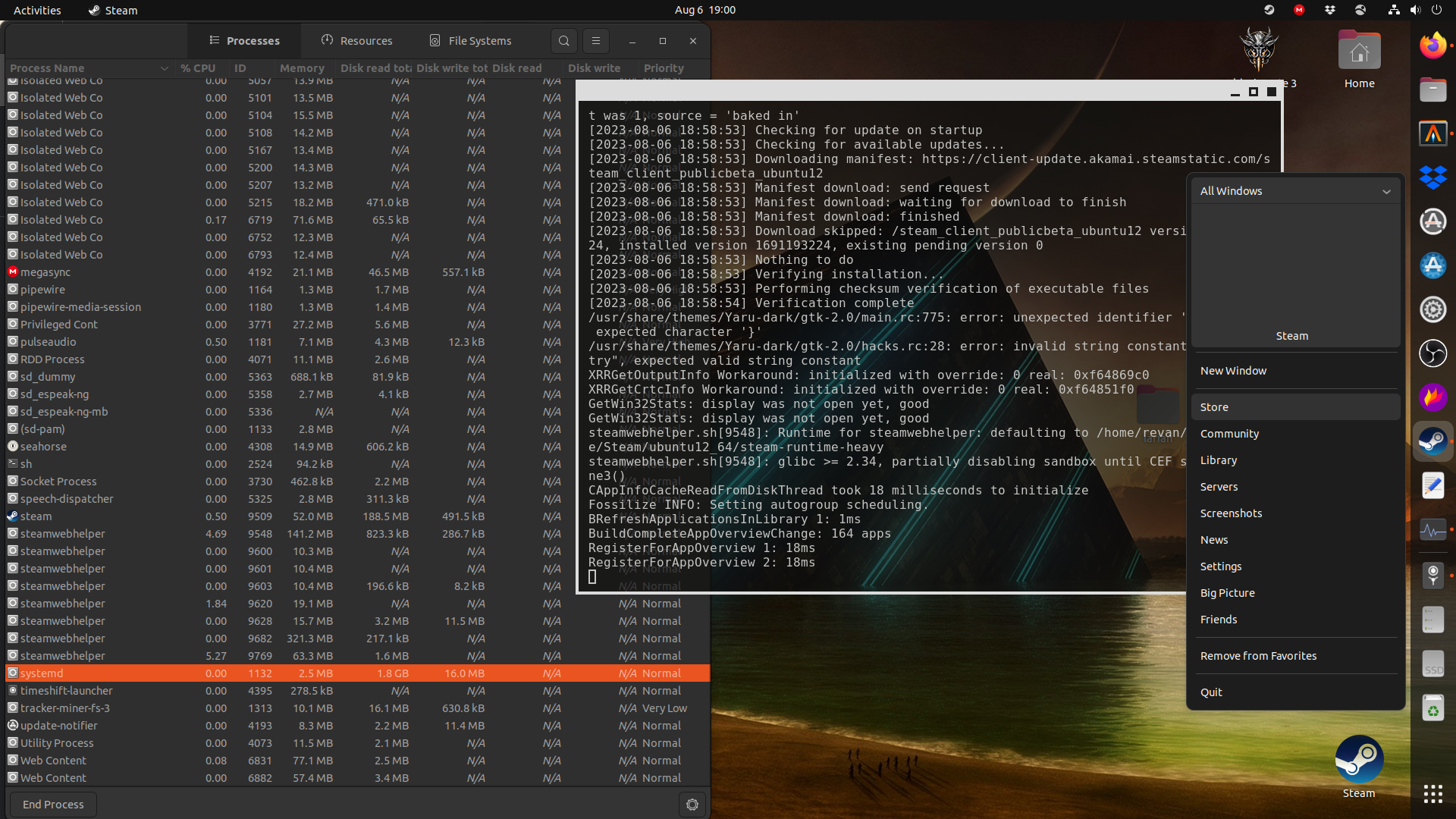Click the big Steam logo near the taskbar
Viewport: 1456px width, 819px height.
[x=1358, y=758]
